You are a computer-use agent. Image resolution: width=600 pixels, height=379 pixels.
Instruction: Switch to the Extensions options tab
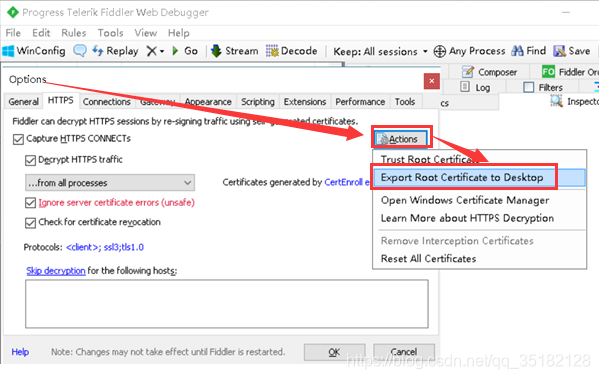(305, 102)
